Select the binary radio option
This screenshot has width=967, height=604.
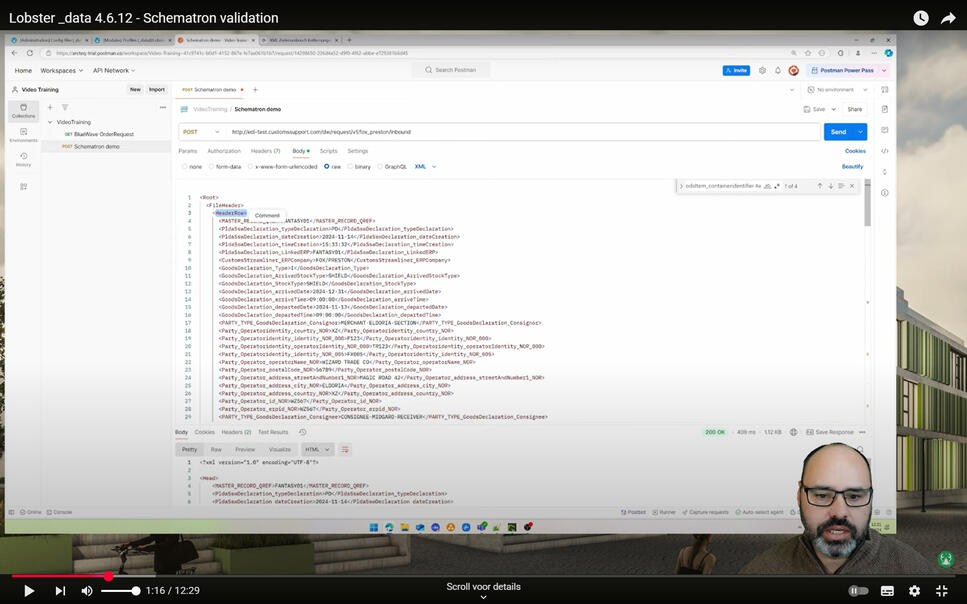[x=349, y=167]
